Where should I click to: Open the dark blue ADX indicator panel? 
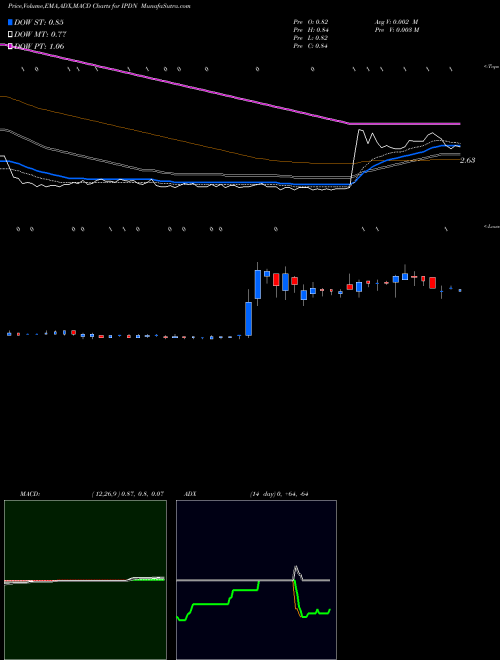coord(256,580)
